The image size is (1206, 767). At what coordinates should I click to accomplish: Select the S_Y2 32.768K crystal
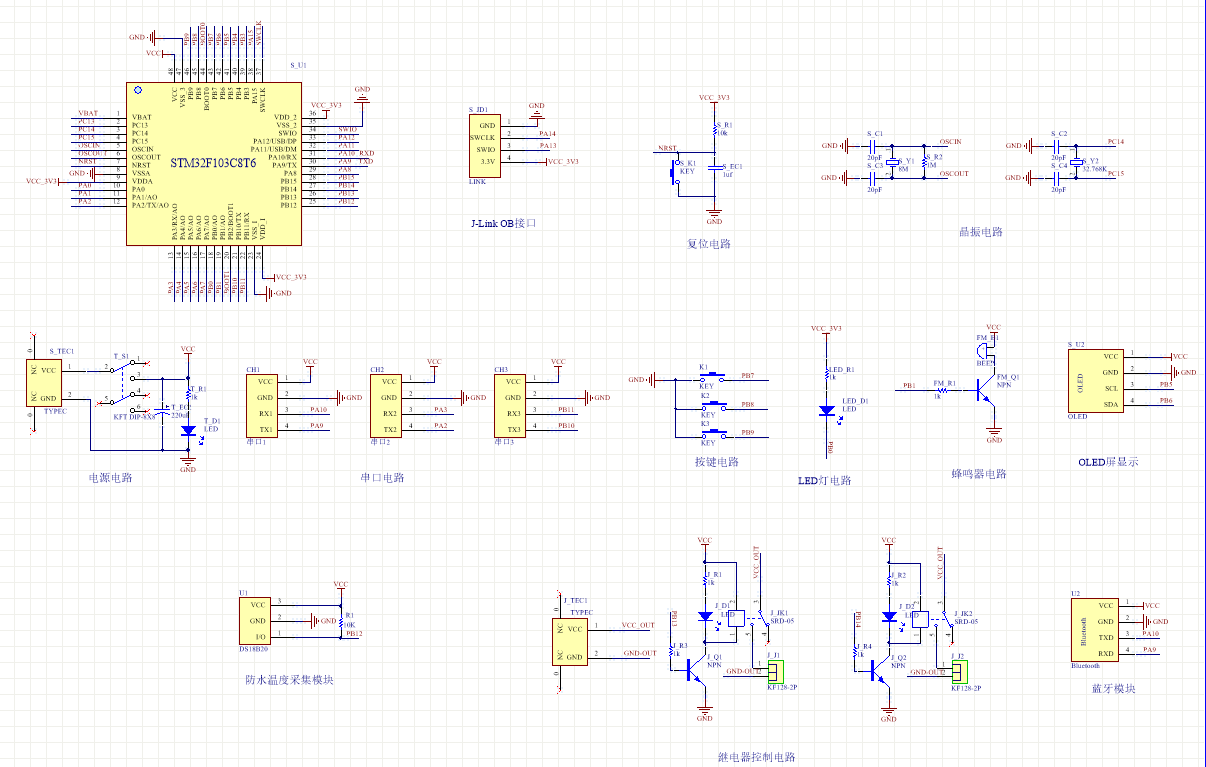1078,163
